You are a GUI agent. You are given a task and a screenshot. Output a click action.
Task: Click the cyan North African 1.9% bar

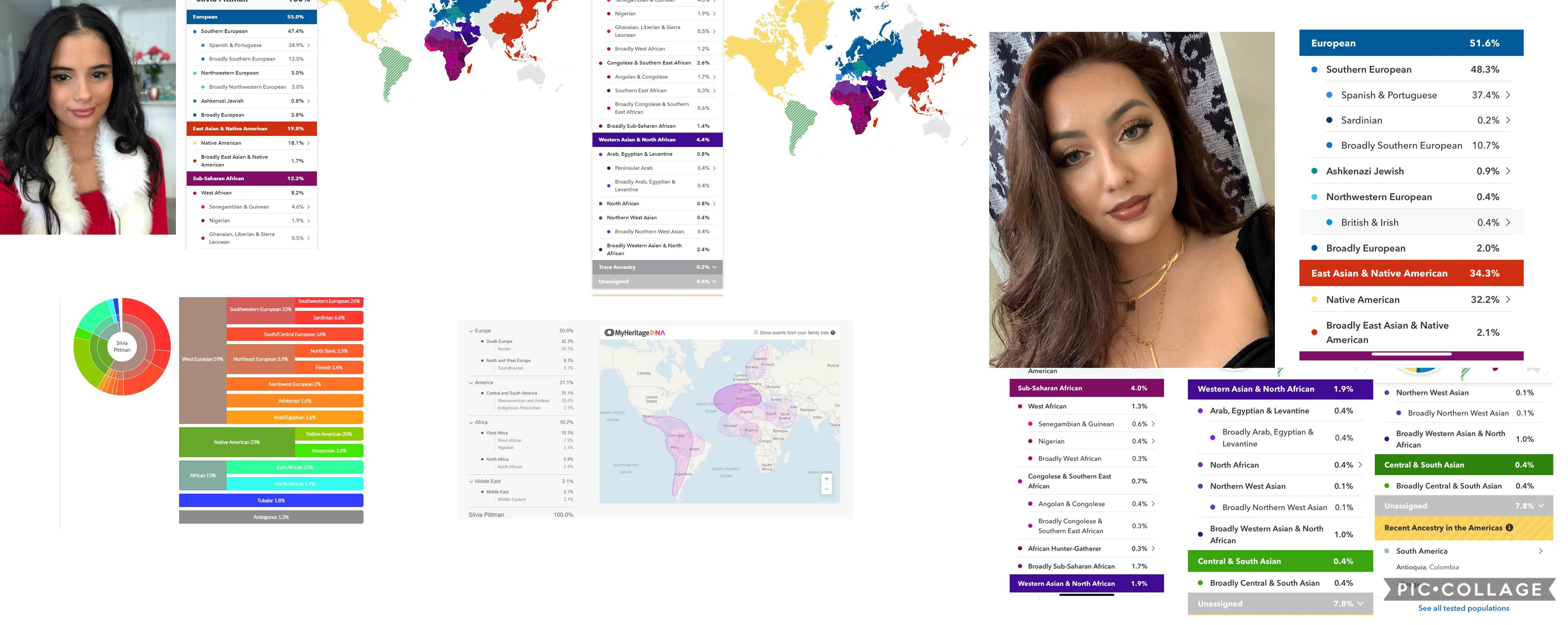(x=295, y=484)
